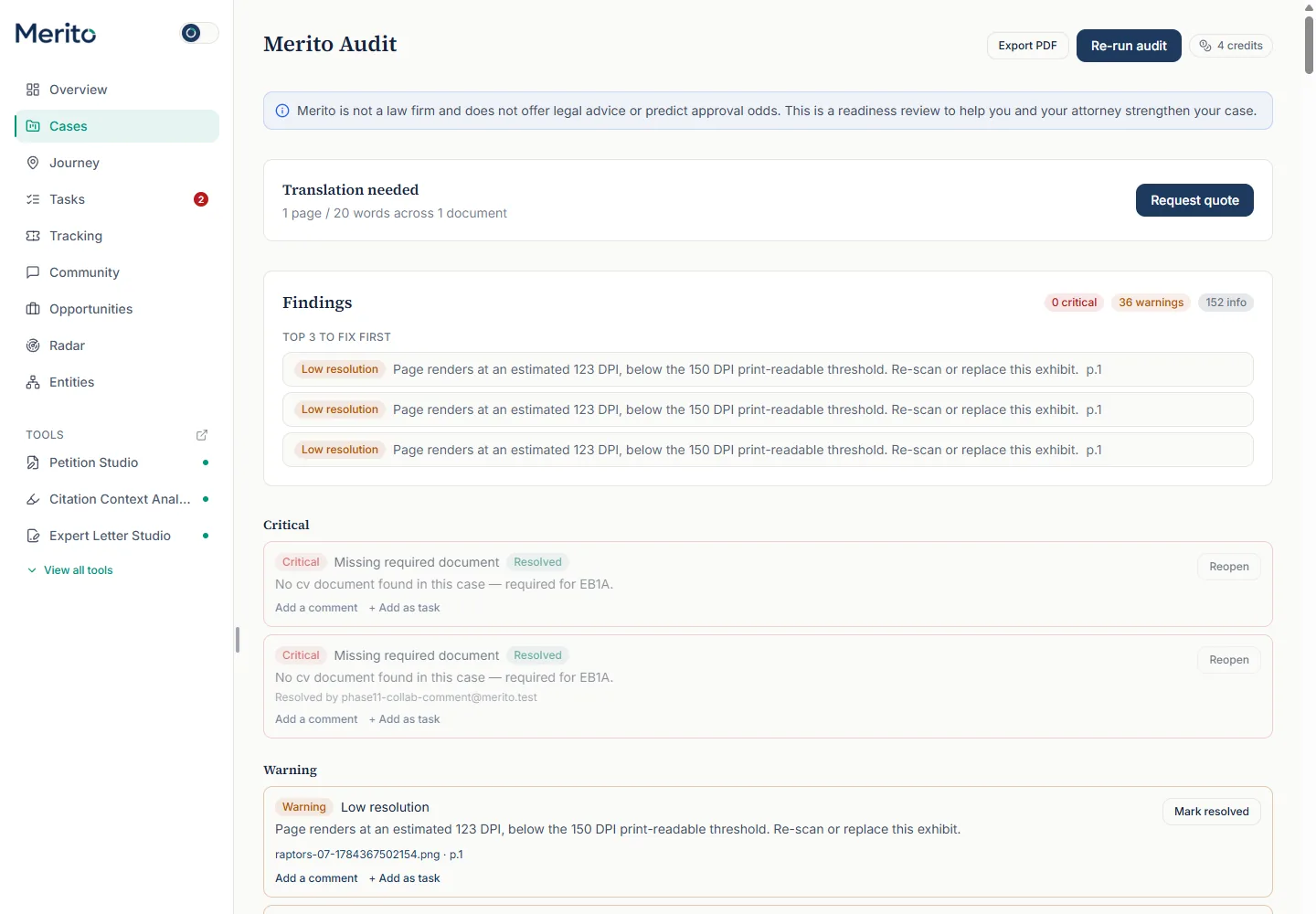Click the Opportunities briefcase icon
The width and height of the screenshot is (1316, 914).
(33, 309)
